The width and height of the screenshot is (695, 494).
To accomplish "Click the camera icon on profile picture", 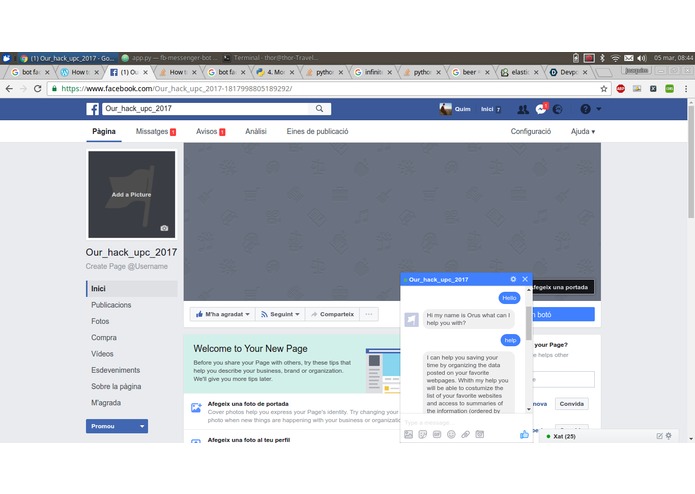I will click(164, 228).
